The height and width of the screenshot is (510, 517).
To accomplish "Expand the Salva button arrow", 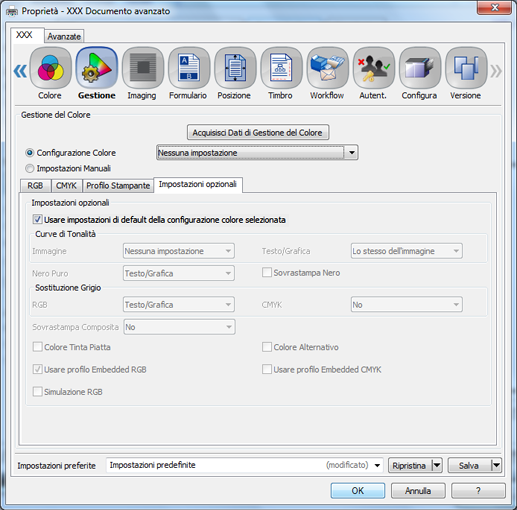I will click(496, 465).
